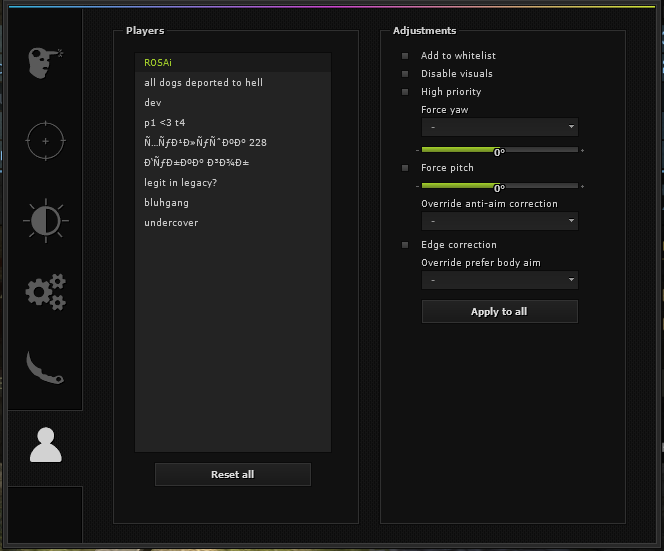Click the minus icon beside Force yaw slider

tap(418, 150)
